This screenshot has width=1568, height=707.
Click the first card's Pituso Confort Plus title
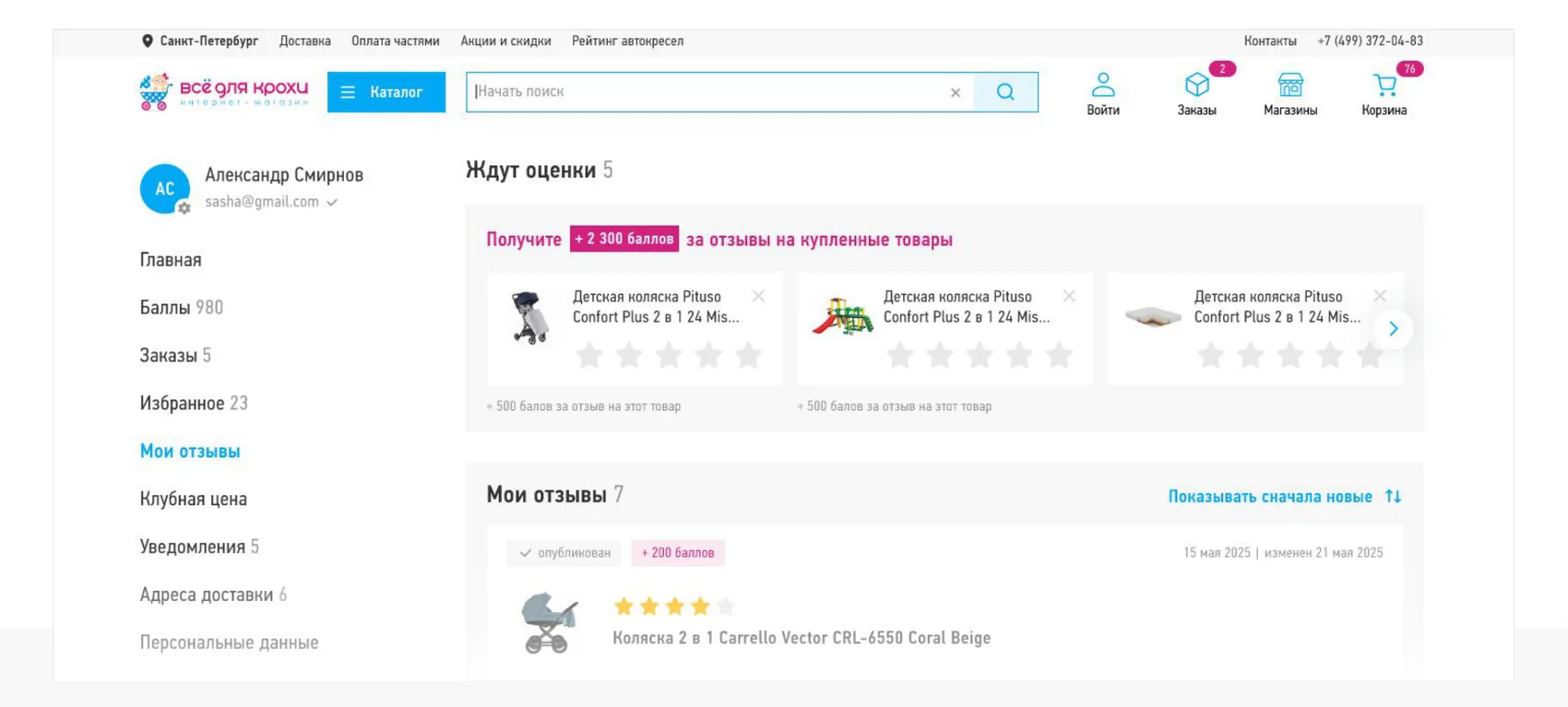tap(656, 307)
